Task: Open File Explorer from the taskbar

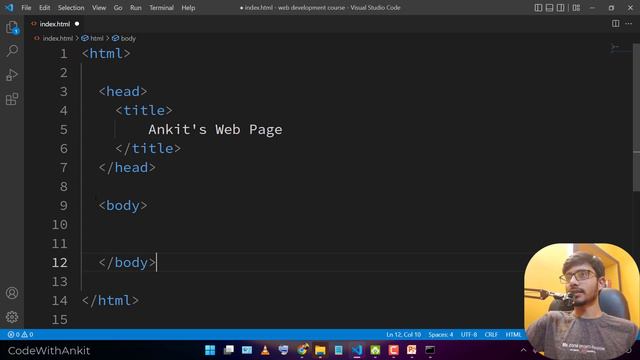Action: [320, 350]
